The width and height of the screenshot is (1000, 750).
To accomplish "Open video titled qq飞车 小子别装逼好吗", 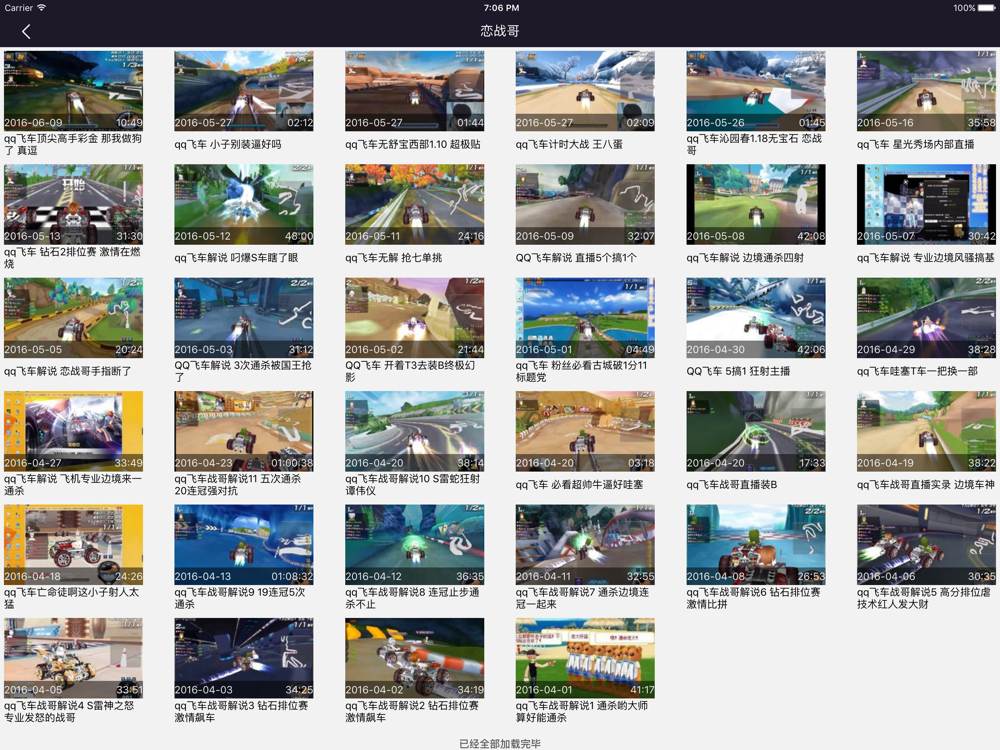I will point(228,144).
